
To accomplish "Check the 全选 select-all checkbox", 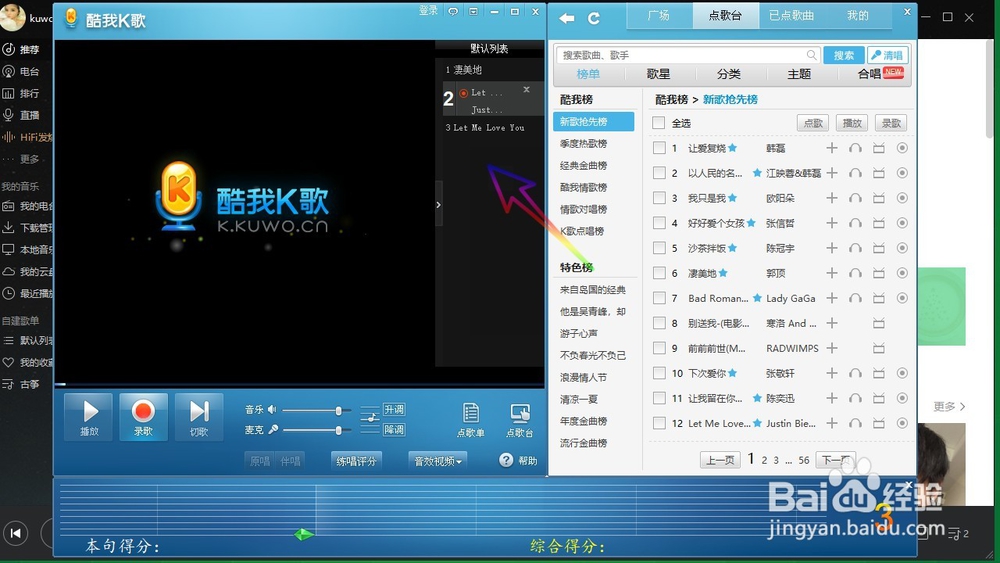I will pos(659,123).
